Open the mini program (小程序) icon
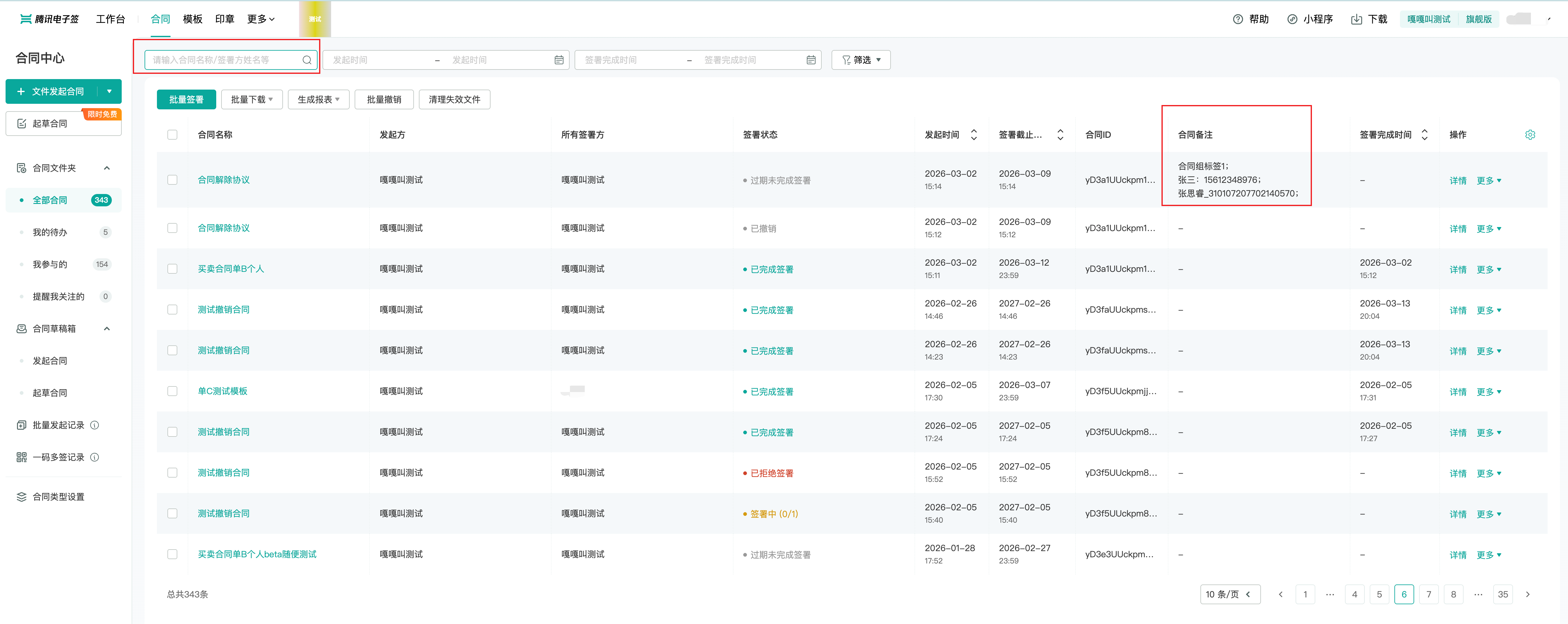 (1292, 19)
